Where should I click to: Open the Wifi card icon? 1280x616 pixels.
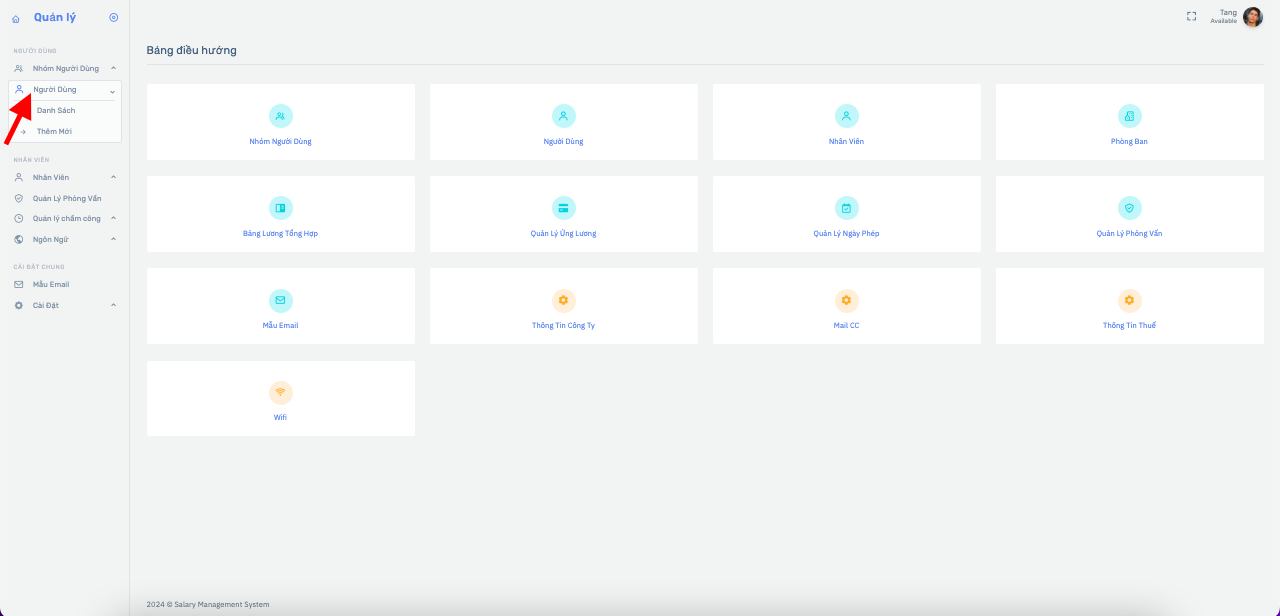tap(281, 393)
